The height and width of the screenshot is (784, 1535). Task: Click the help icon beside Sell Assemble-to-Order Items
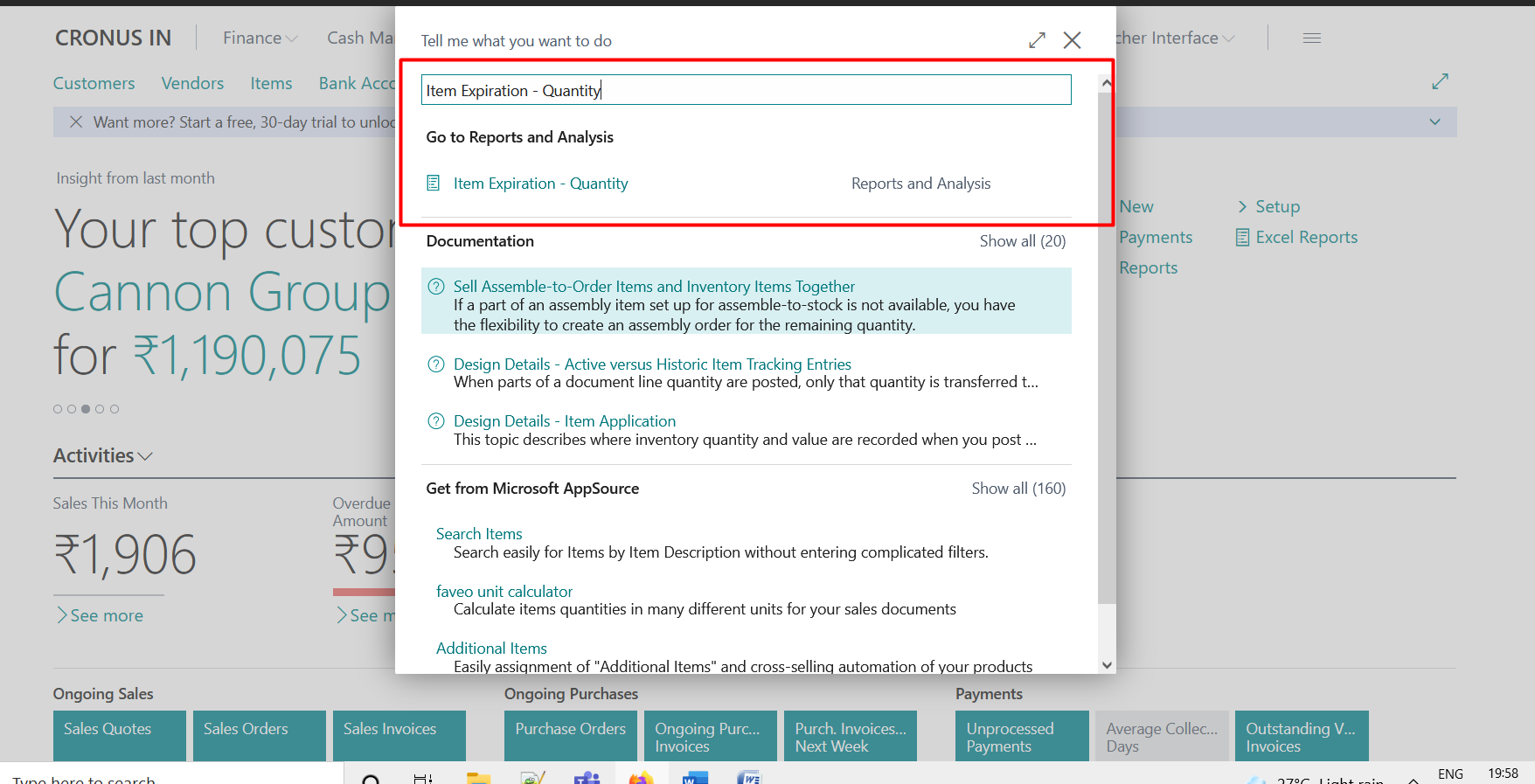click(435, 286)
